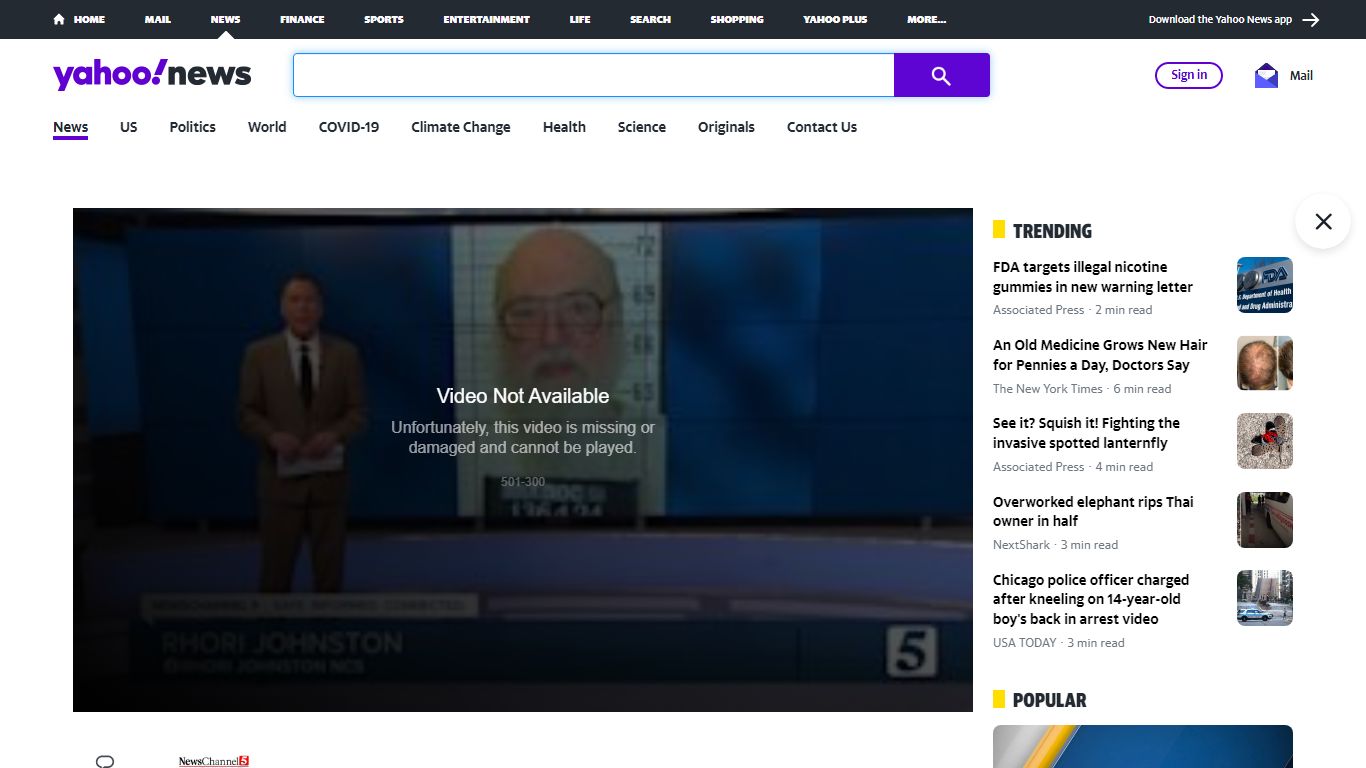The image size is (1366, 768).
Task: Go to FINANCE in top bar
Action: click(302, 19)
